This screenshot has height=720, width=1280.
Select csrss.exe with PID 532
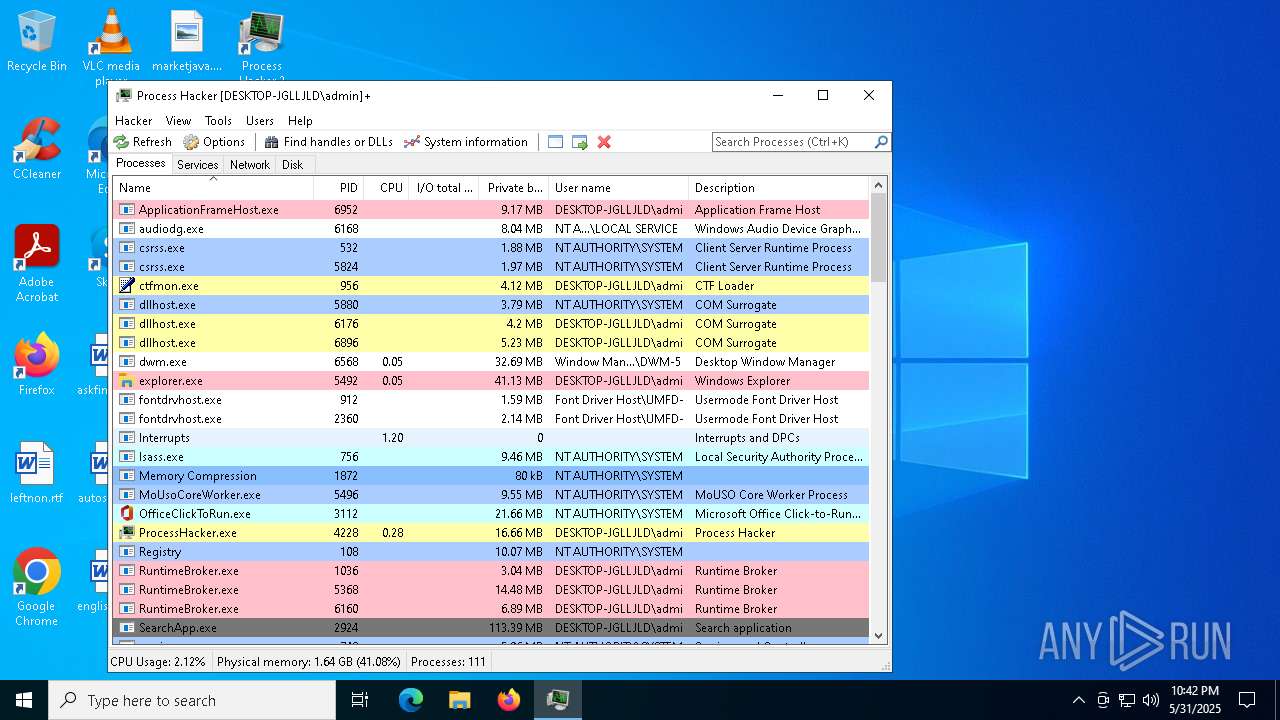tap(491, 248)
